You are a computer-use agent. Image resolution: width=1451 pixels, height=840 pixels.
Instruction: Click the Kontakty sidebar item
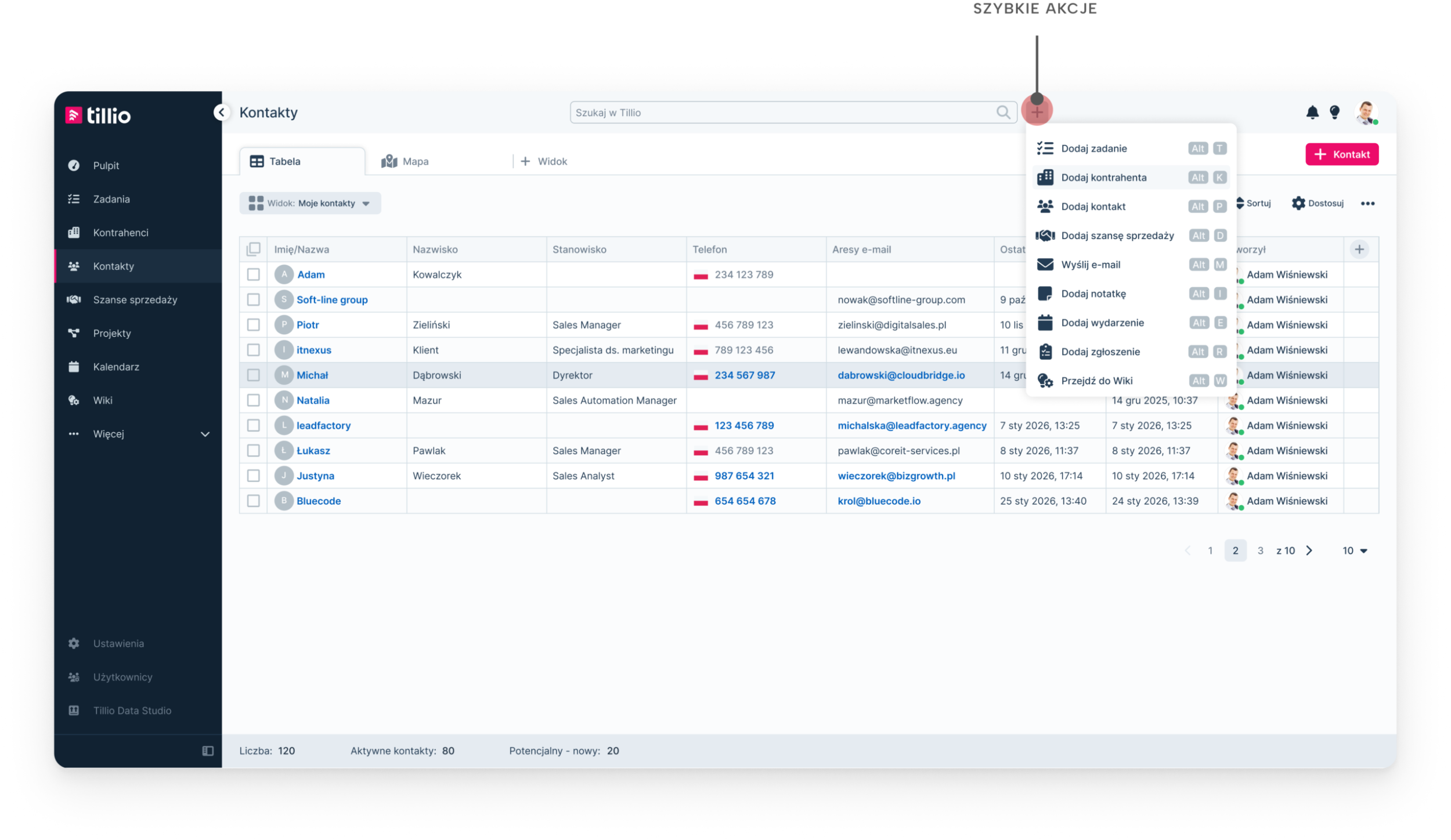138,266
